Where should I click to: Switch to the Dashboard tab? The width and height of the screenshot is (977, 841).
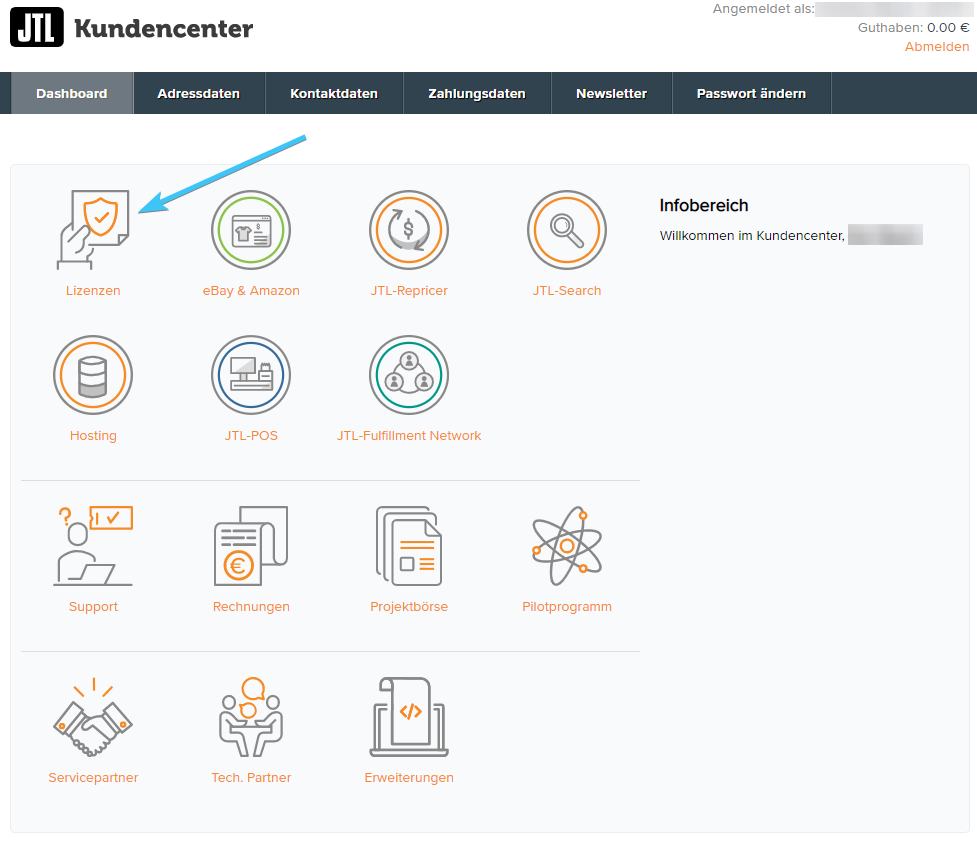point(72,93)
